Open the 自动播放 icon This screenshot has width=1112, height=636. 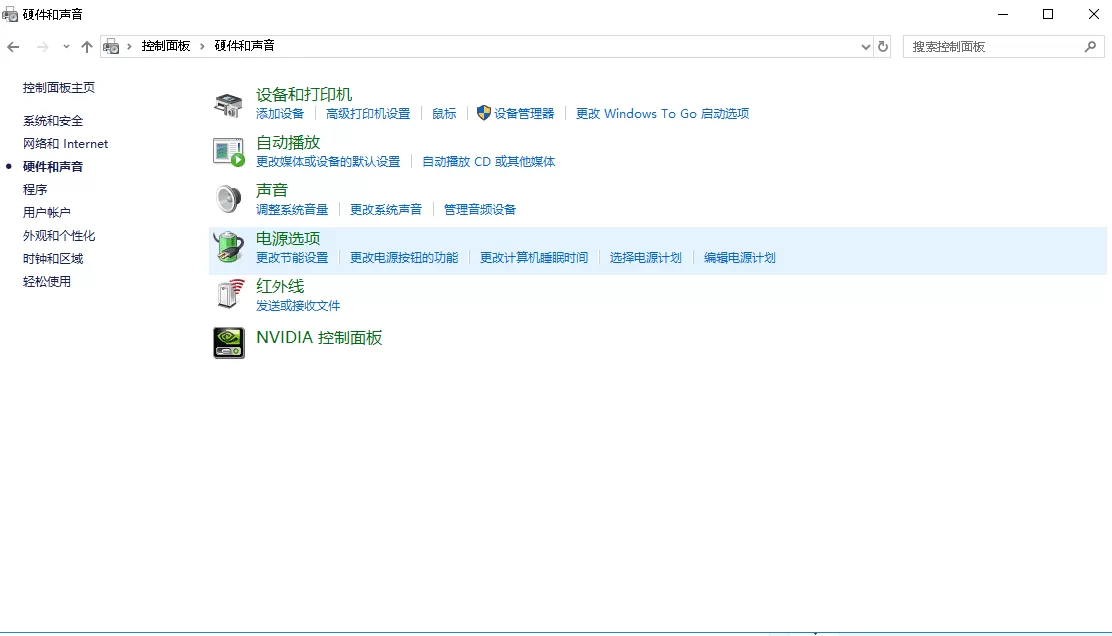coord(228,152)
